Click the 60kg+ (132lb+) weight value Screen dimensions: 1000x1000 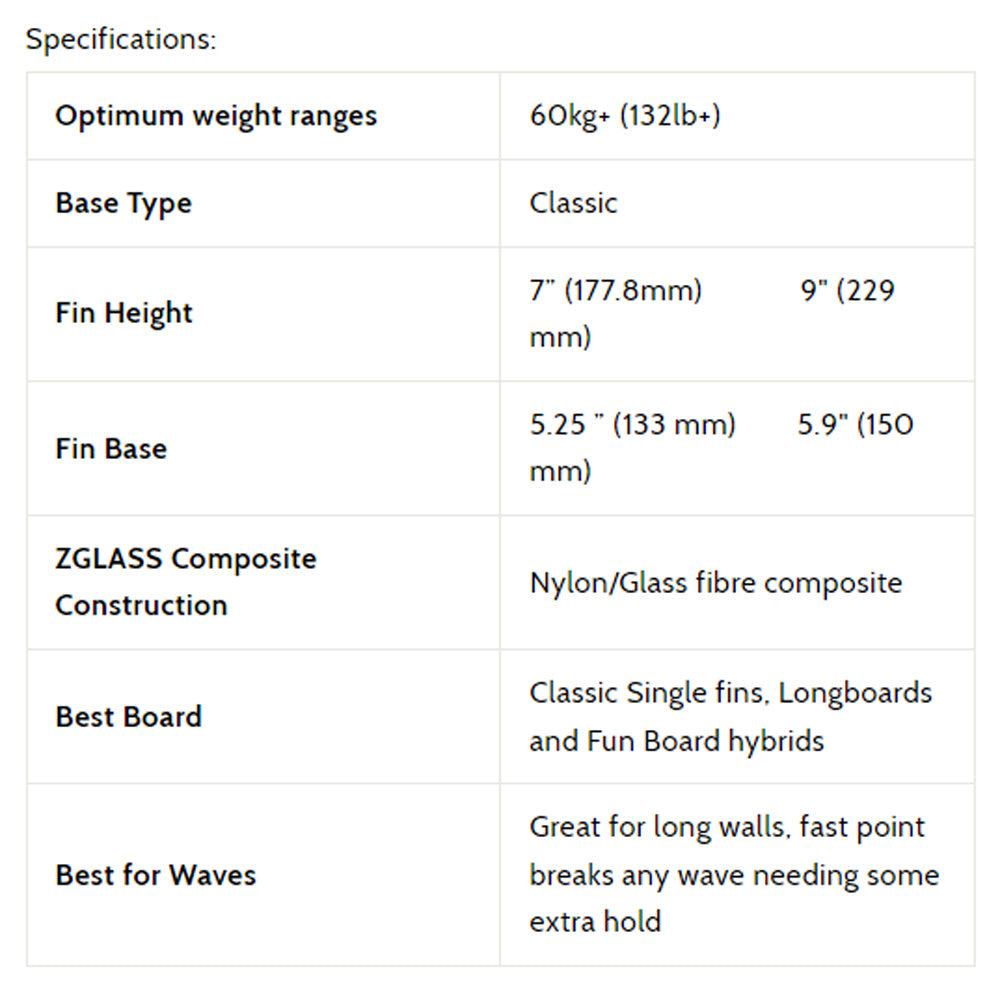[625, 116]
